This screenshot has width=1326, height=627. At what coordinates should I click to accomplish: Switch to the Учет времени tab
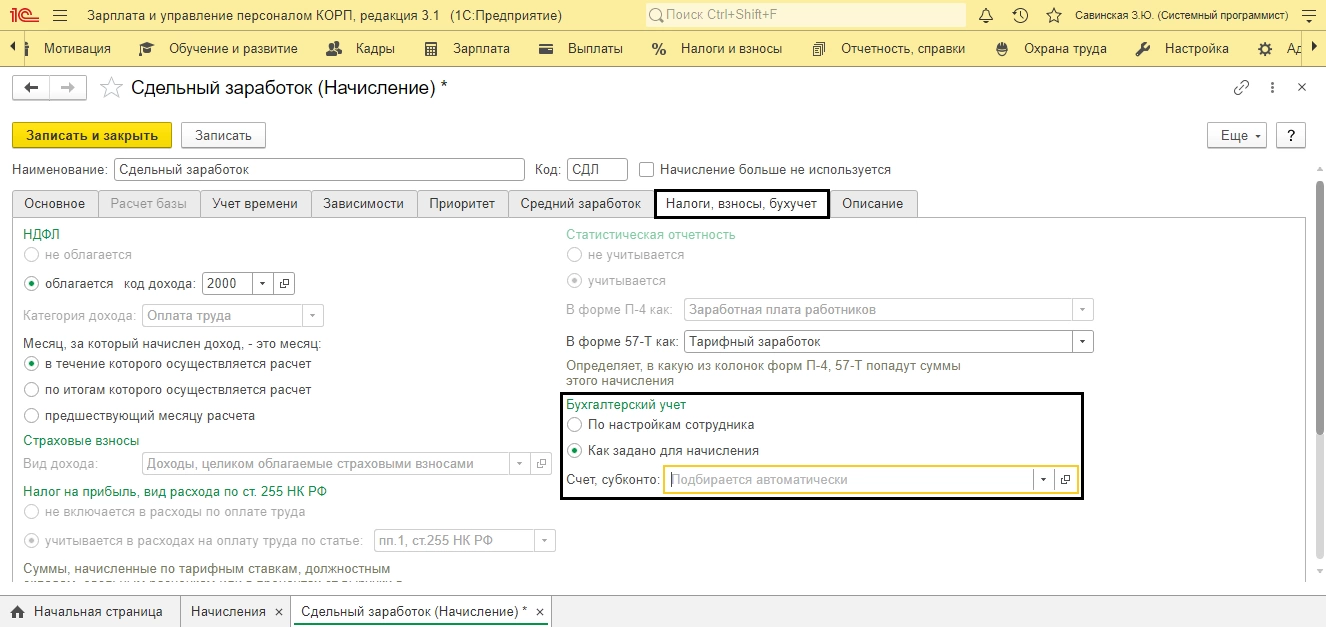click(x=255, y=203)
